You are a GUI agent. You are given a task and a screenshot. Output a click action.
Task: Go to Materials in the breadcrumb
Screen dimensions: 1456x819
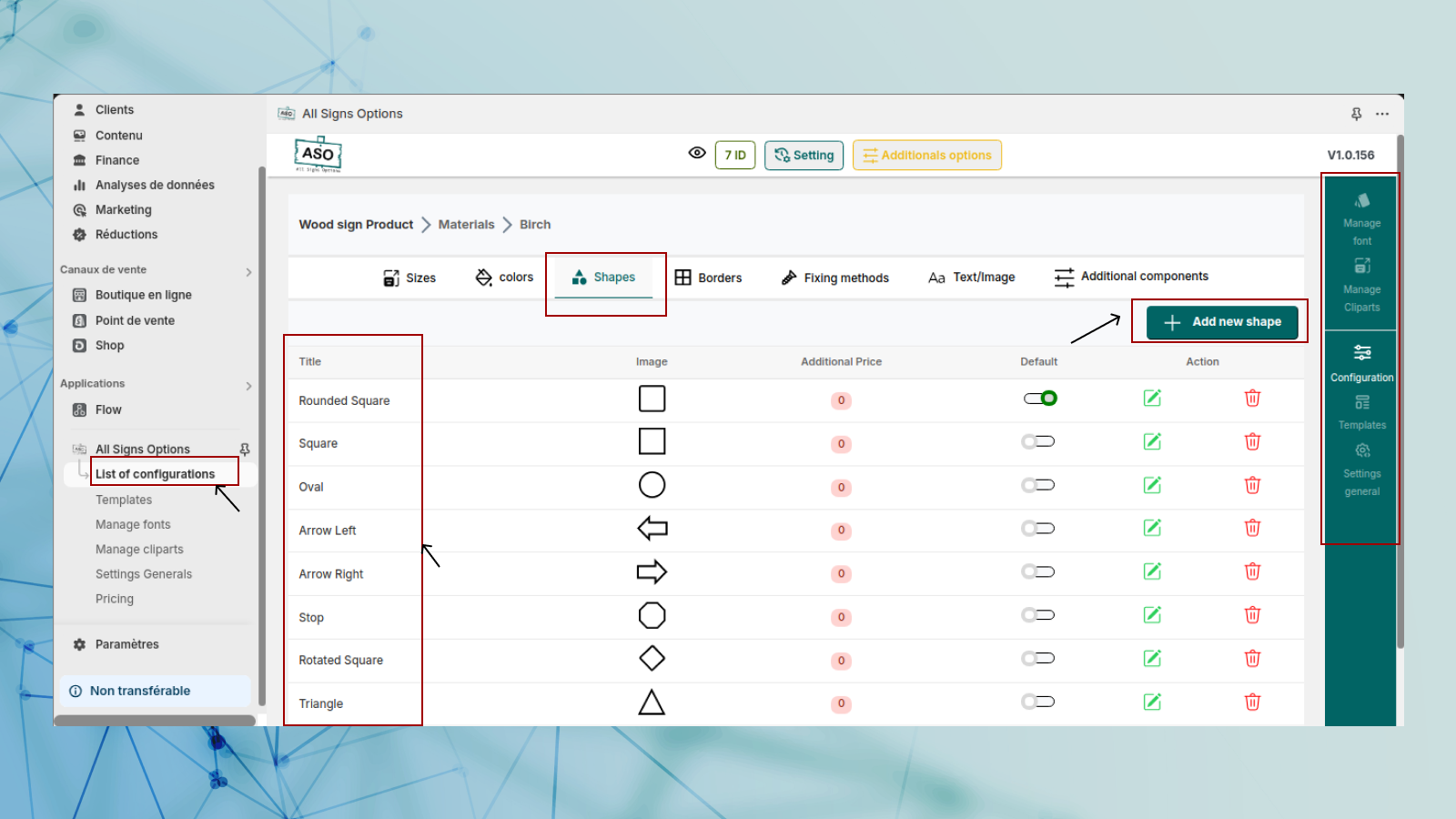point(466,225)
